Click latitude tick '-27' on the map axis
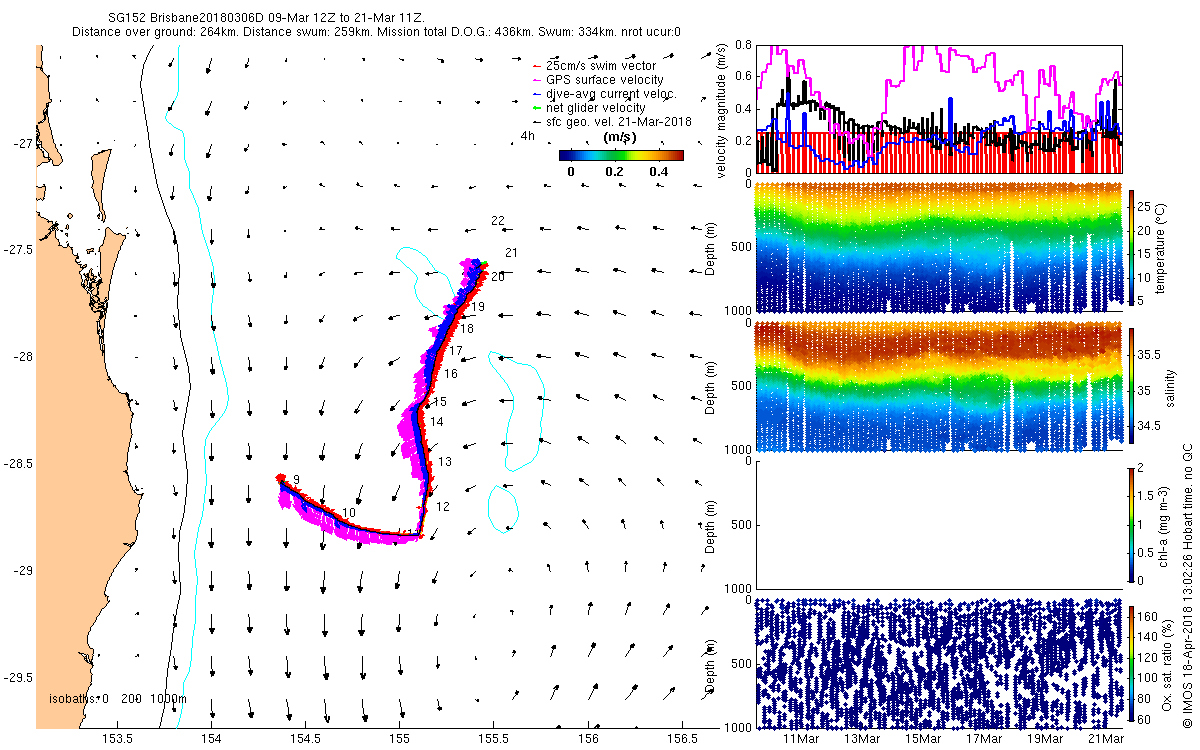The width and height of the screenshot is (1200, 750). point(22,144)
